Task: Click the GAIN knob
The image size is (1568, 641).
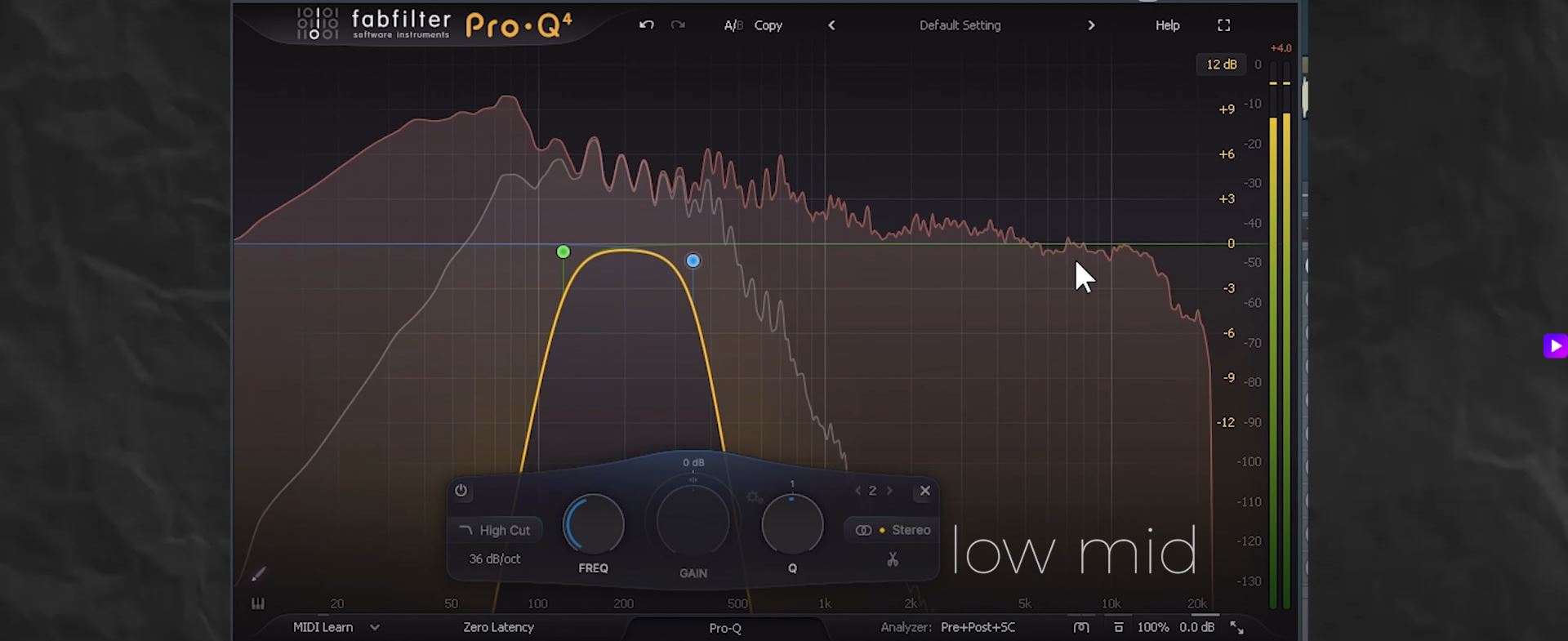Action: (x=693, y=523)
